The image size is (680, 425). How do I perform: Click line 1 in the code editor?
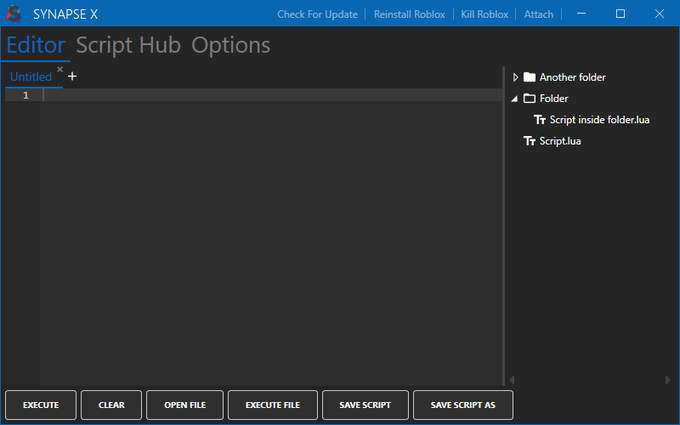pyautogui.click(x=270, y=95)
